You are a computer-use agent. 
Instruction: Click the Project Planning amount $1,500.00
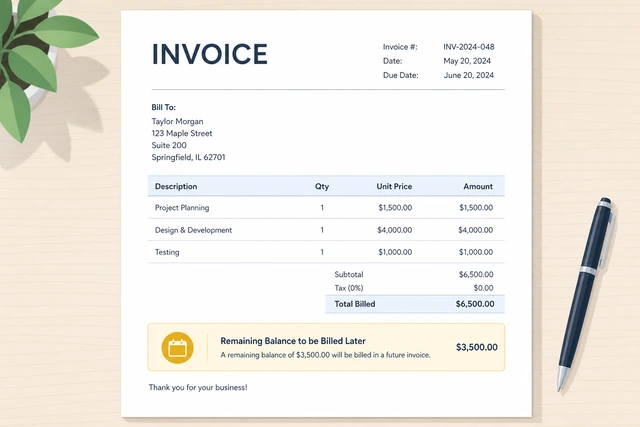tap(476, 207)
